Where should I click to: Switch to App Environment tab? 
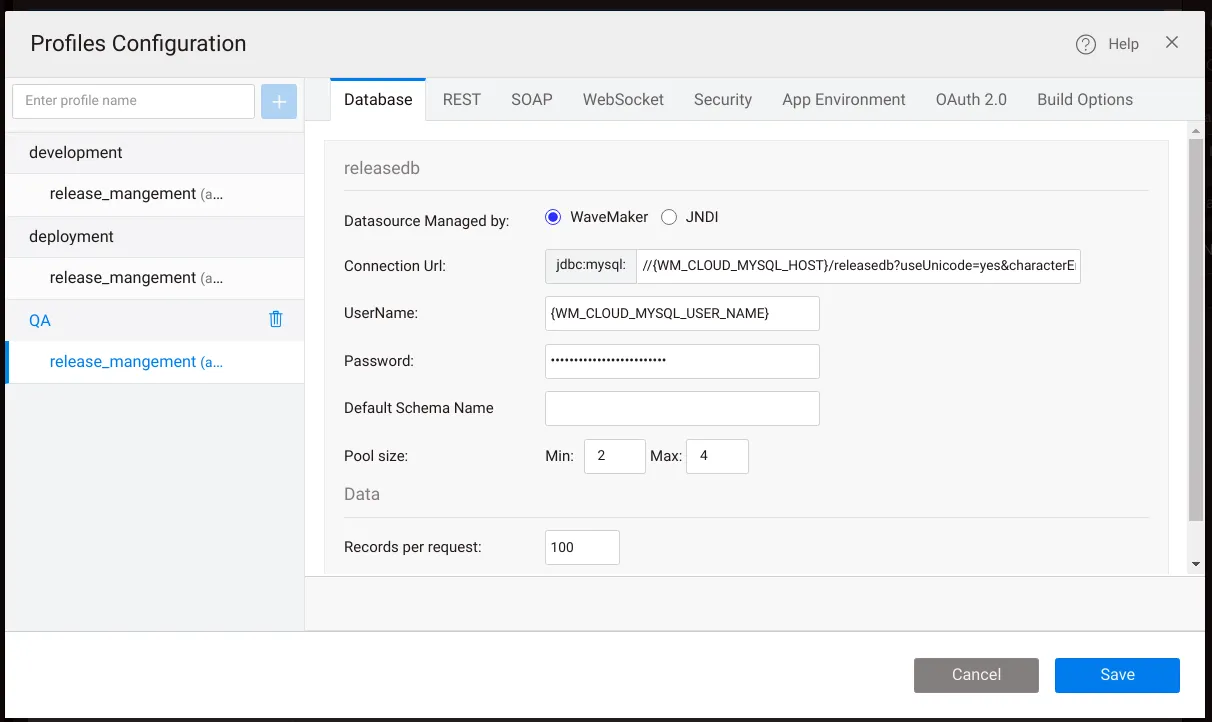pyautogui.click(x=844, y=99)
